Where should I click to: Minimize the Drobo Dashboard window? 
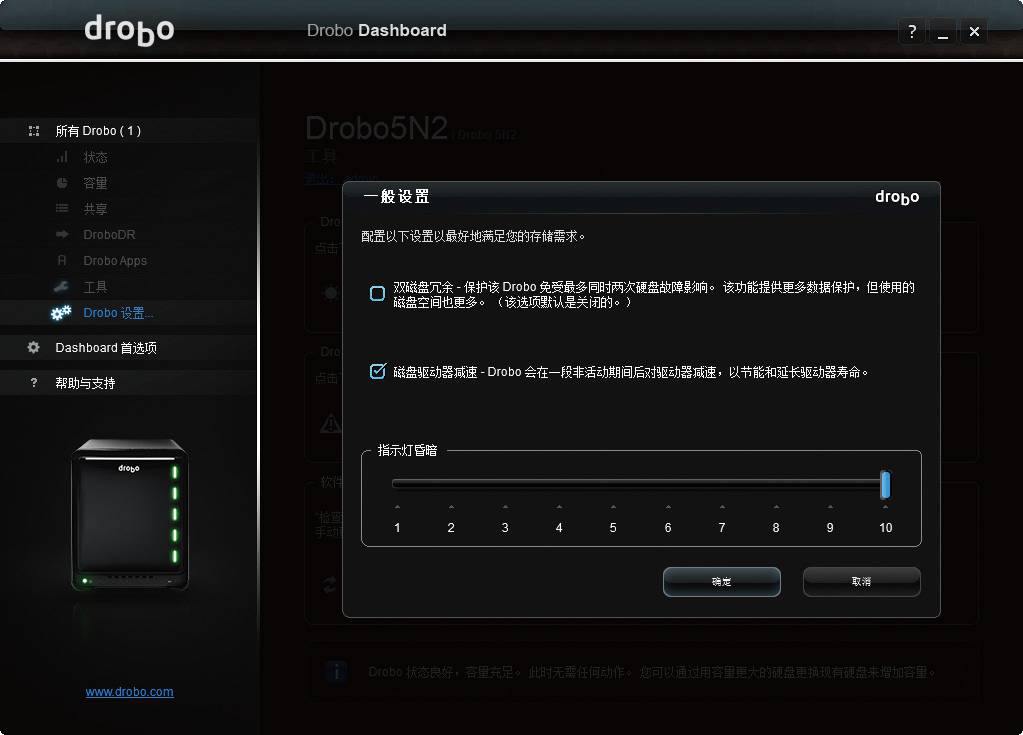click(943, 31)
